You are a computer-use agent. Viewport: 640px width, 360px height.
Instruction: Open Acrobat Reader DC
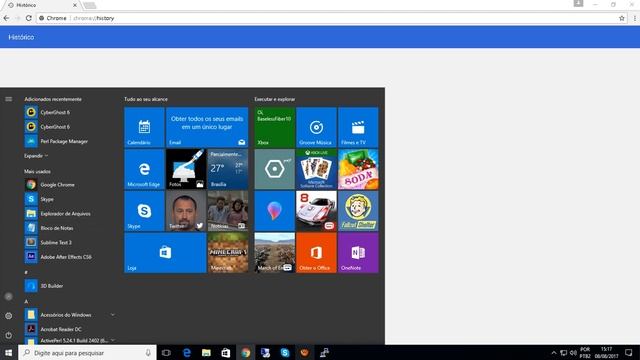[x=69, y=329]
